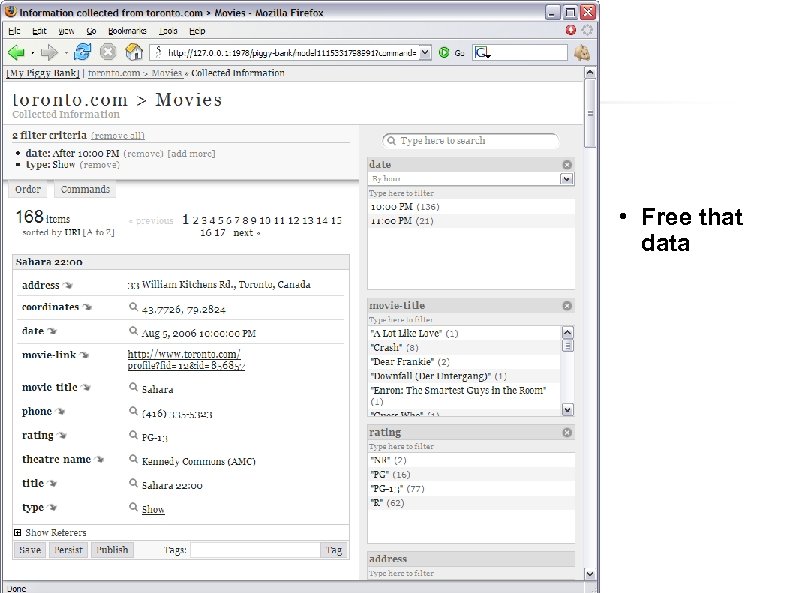Select "Dear Frankie" (2) in movie-title list

point(465,362)
